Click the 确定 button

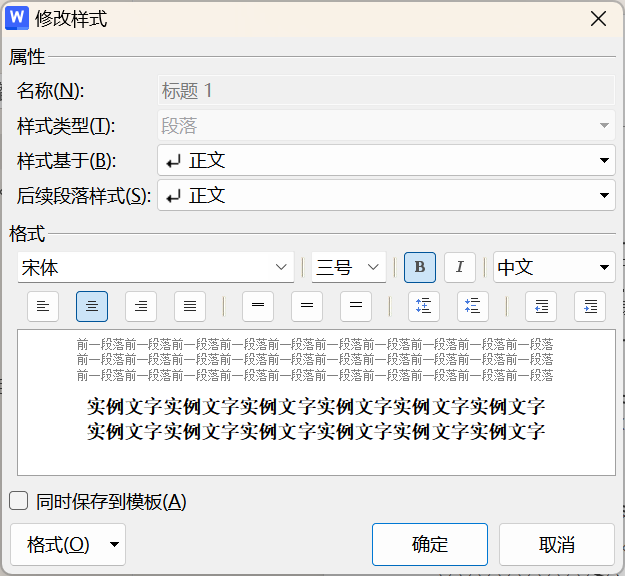430,545
